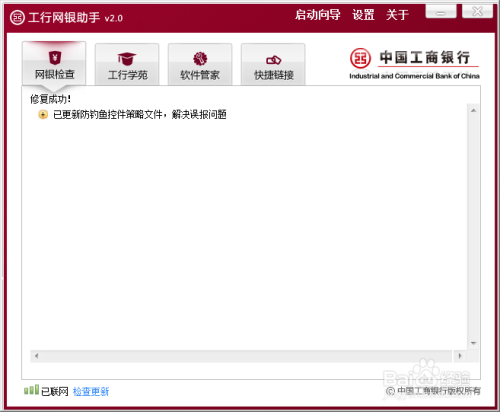
Task: Click the 工行网银助手 v2.0 title text
Action: [75, 17]
